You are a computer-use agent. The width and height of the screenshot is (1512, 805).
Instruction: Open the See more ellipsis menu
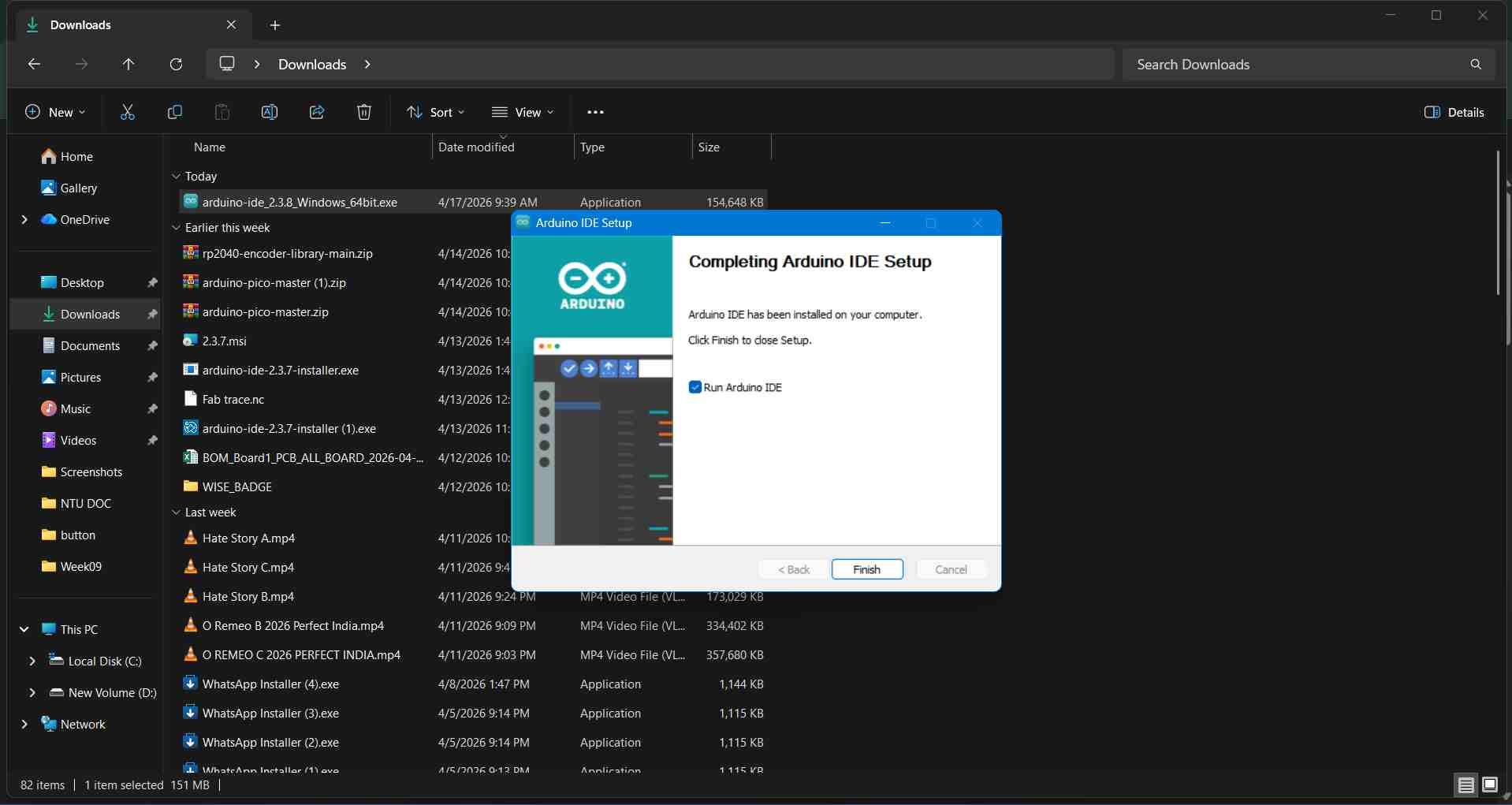coord(596,112)
